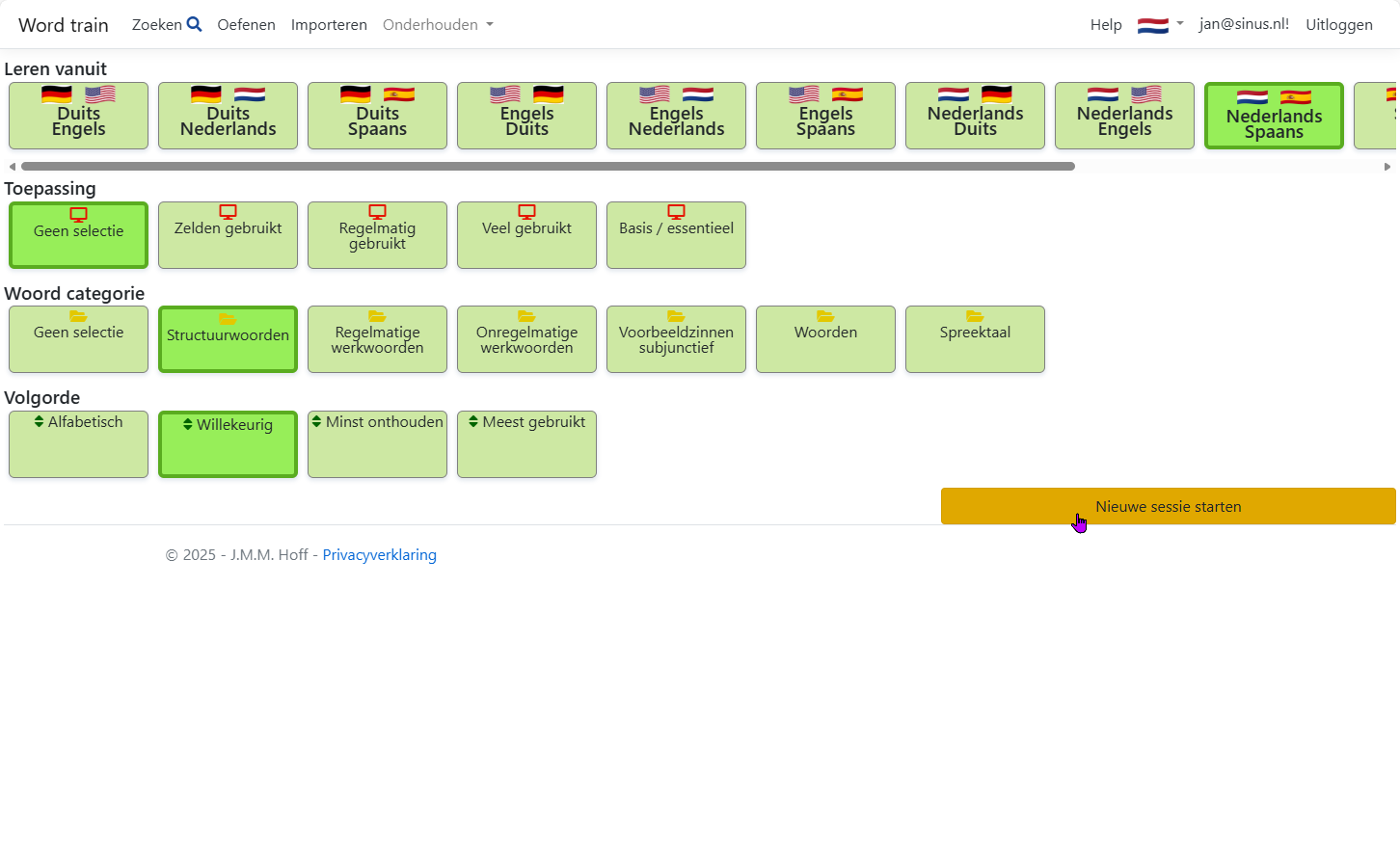The width and height of the screenshot is (1400, 853).
Task: Click Uitloggen to log out
Action: click(x=1339, y=24)
